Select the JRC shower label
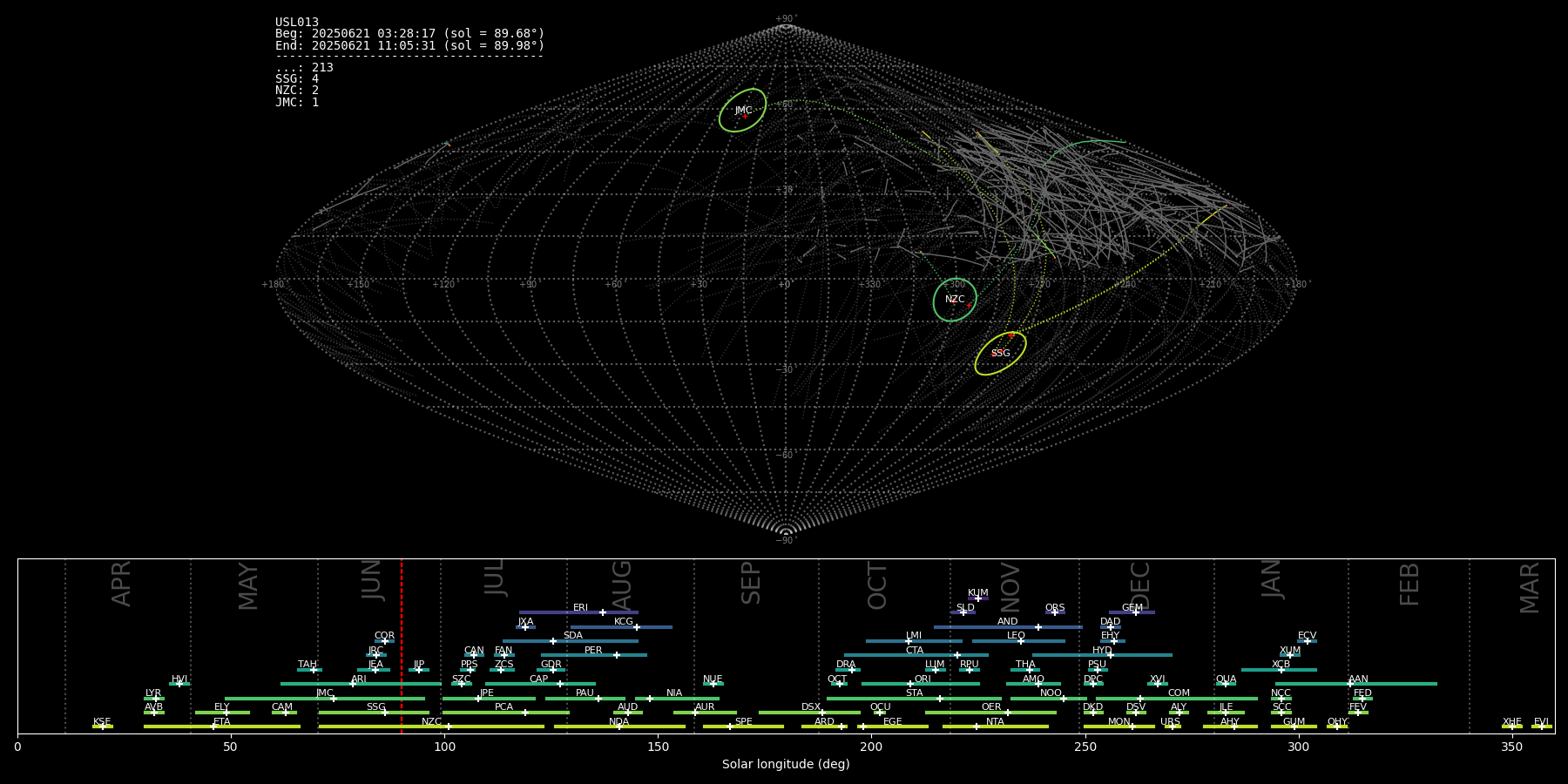Image resolution: width=1568 pixels, height=784 pixels. [375, 651]
